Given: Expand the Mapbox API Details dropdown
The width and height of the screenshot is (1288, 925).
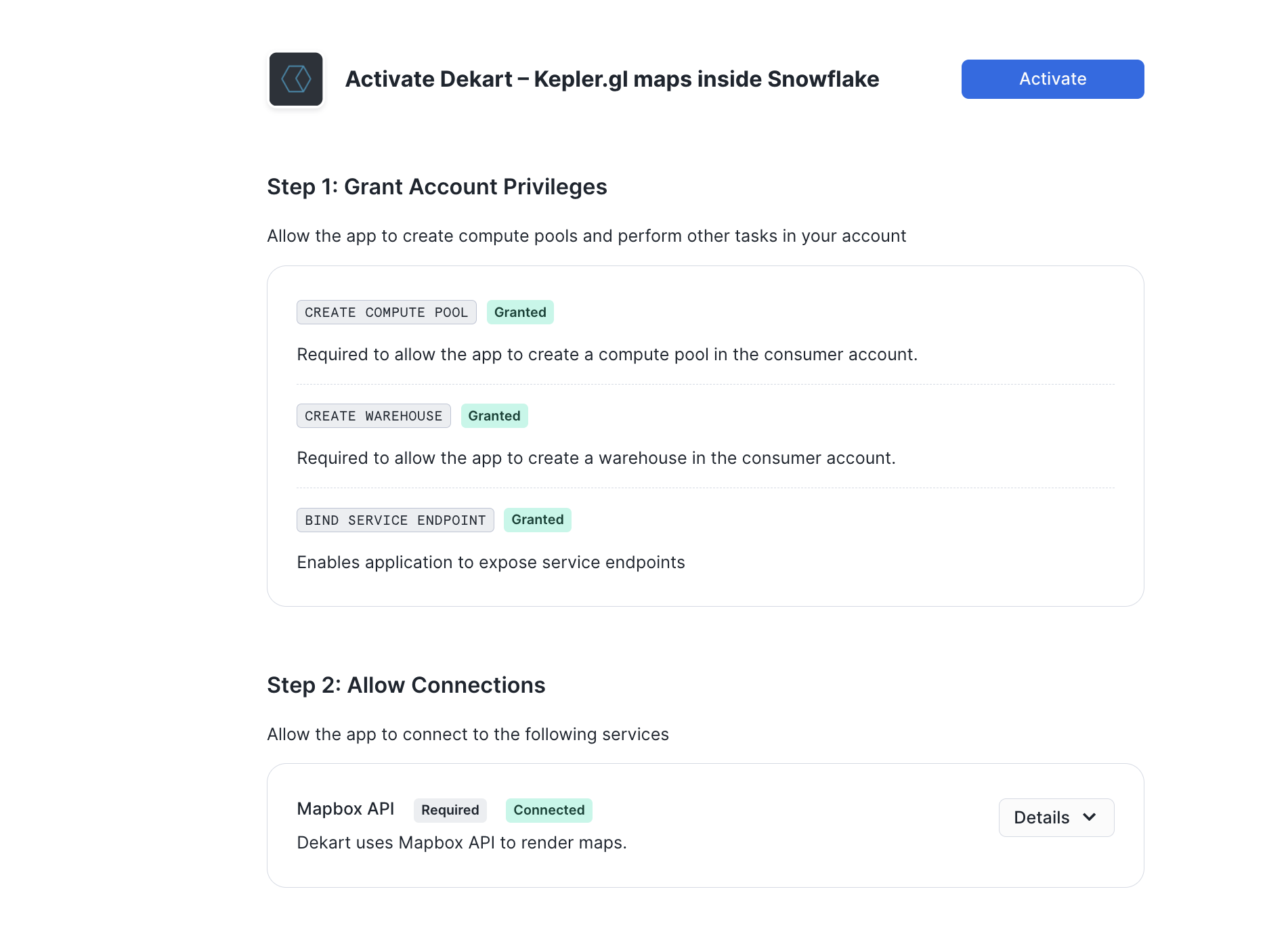Looking at the screenshot, I should click(x=1055, y=817).
